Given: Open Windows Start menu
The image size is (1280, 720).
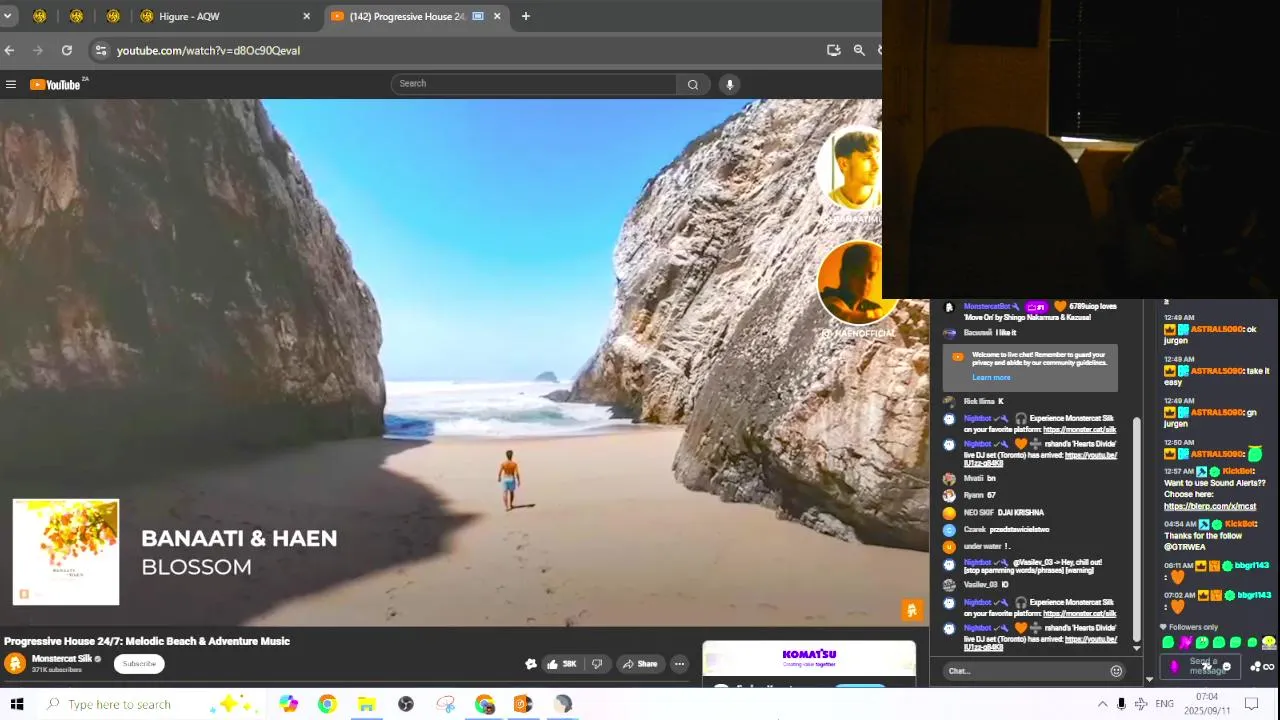Looking at the screenshot, I should pos(17,704).
